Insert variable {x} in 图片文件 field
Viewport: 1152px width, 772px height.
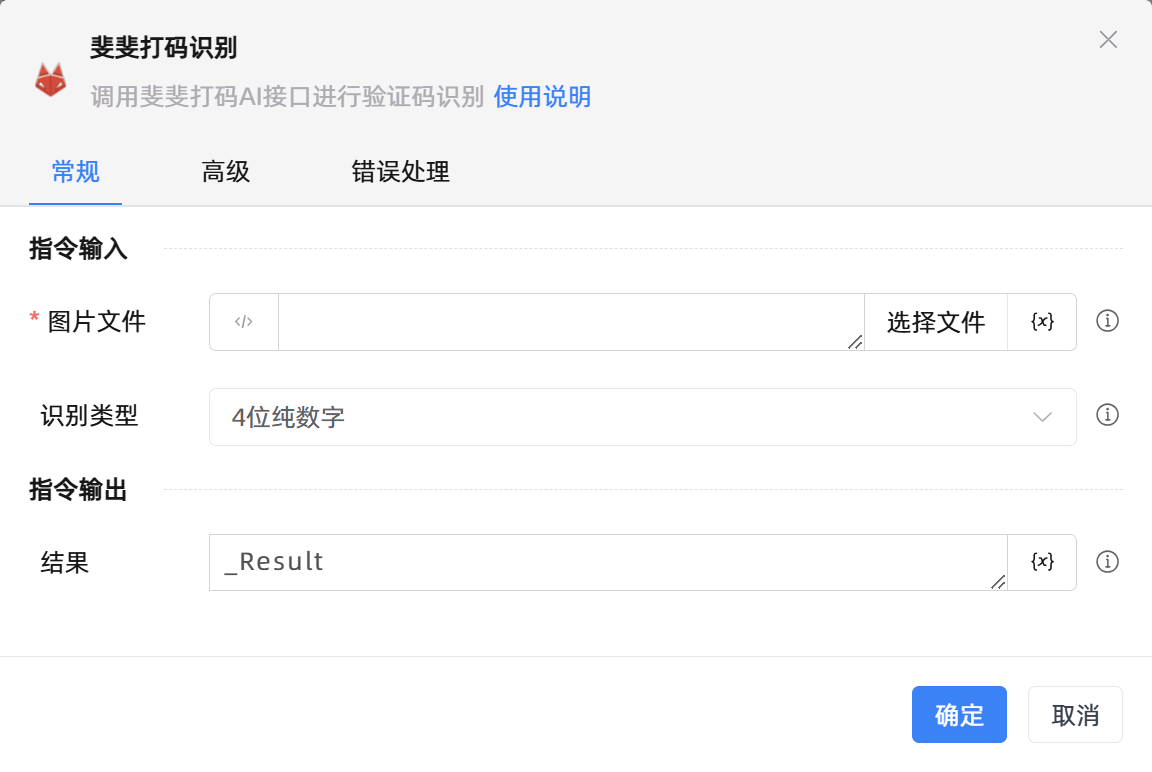[x=1042, y=322]
